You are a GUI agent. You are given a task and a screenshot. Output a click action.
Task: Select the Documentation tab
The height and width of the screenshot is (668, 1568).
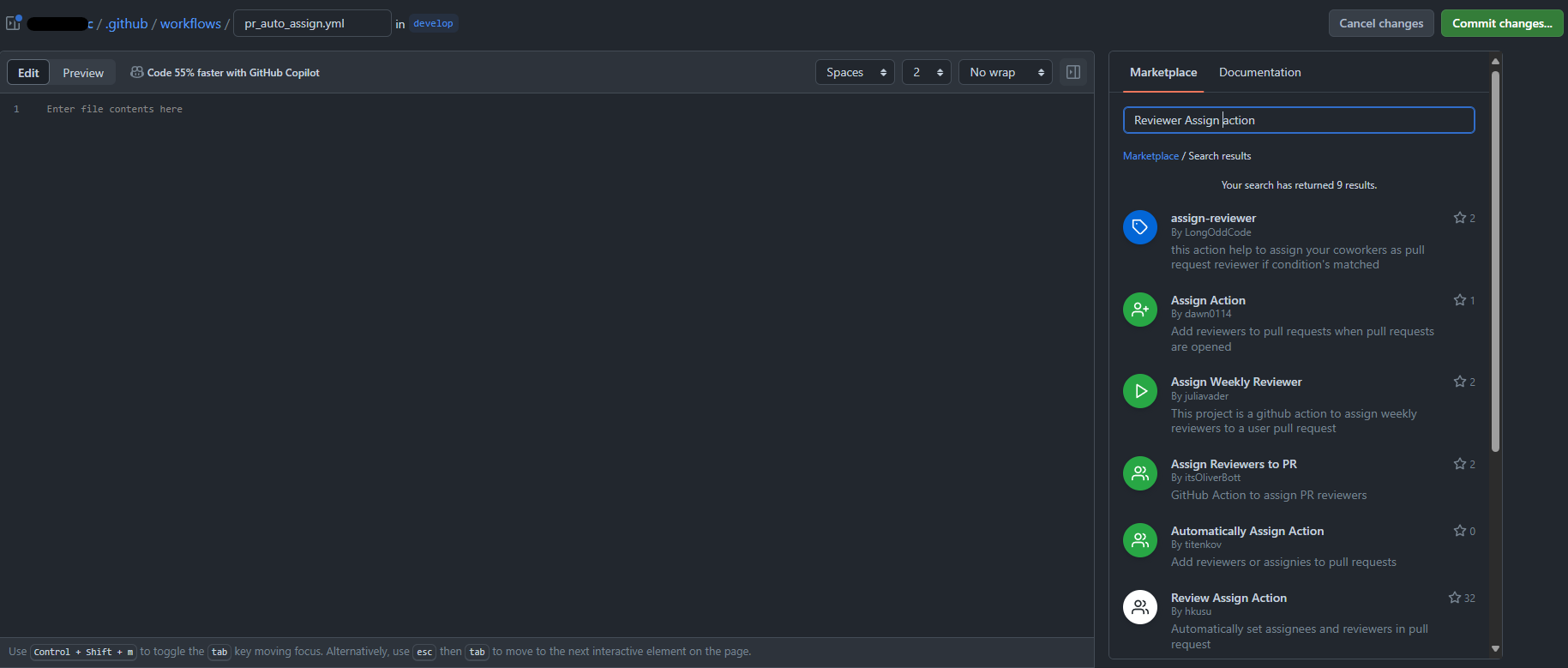click(1259, 72)
